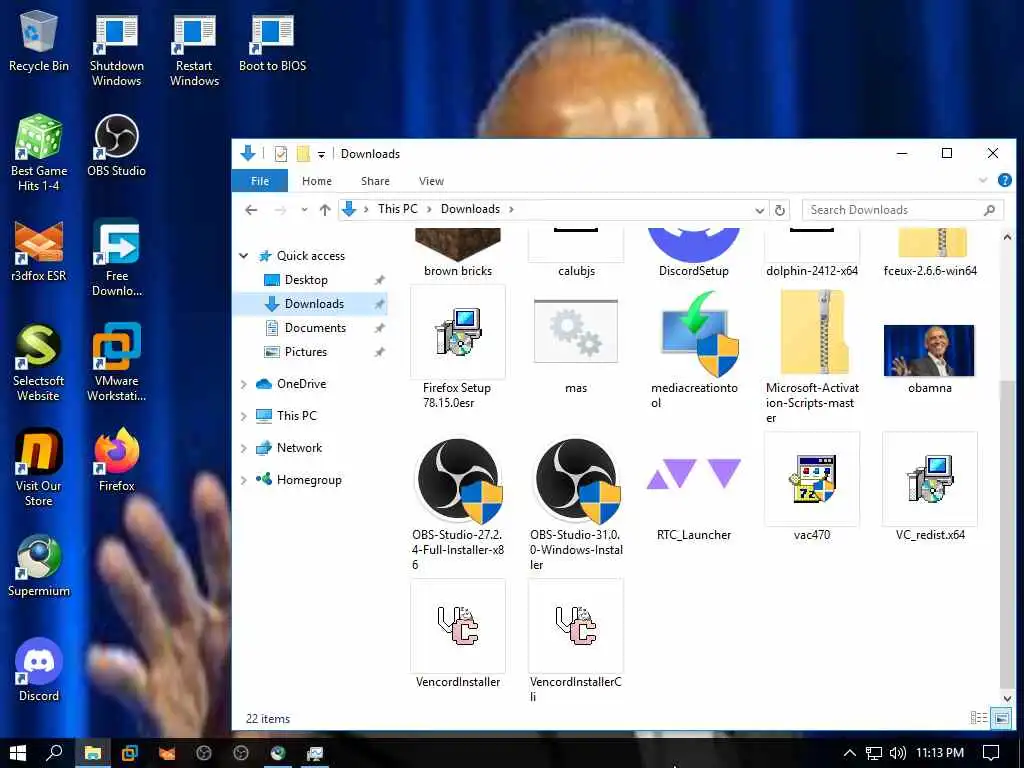Open Explorer help with question mark
This screenshot has width=1024, height=768.
point(1004,180)
